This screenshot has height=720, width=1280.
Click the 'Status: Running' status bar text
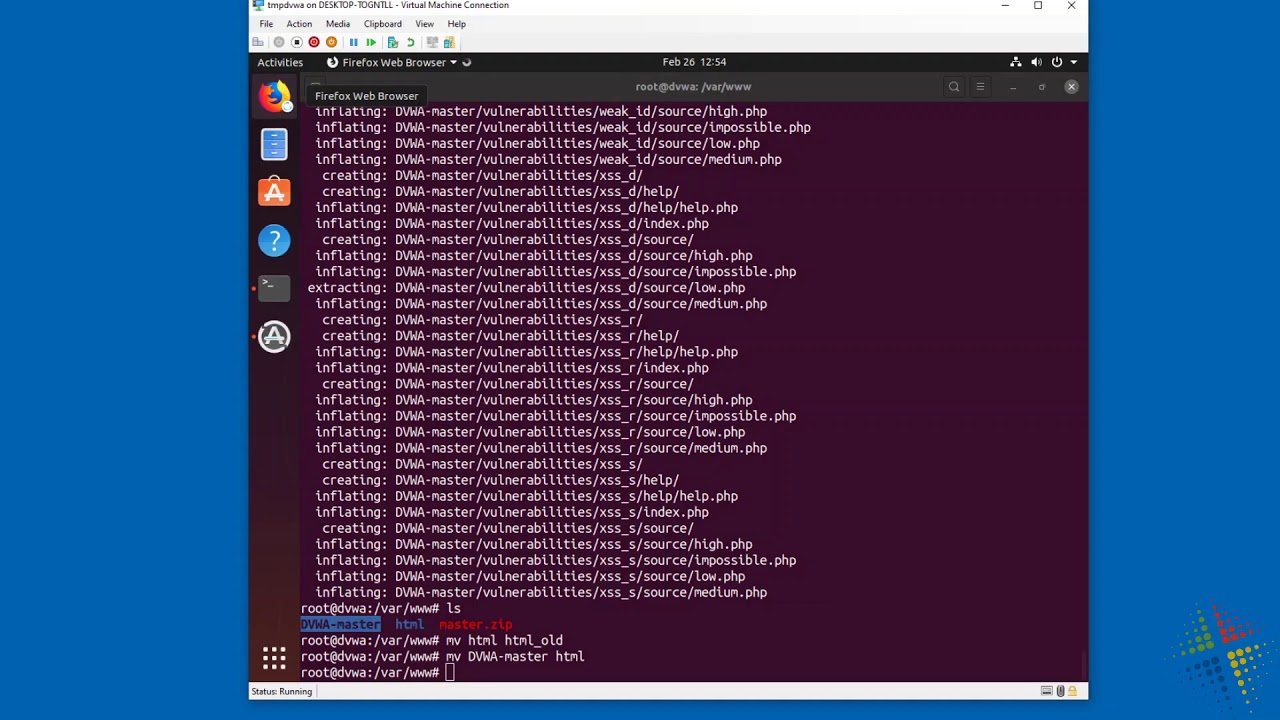point(282,691)
